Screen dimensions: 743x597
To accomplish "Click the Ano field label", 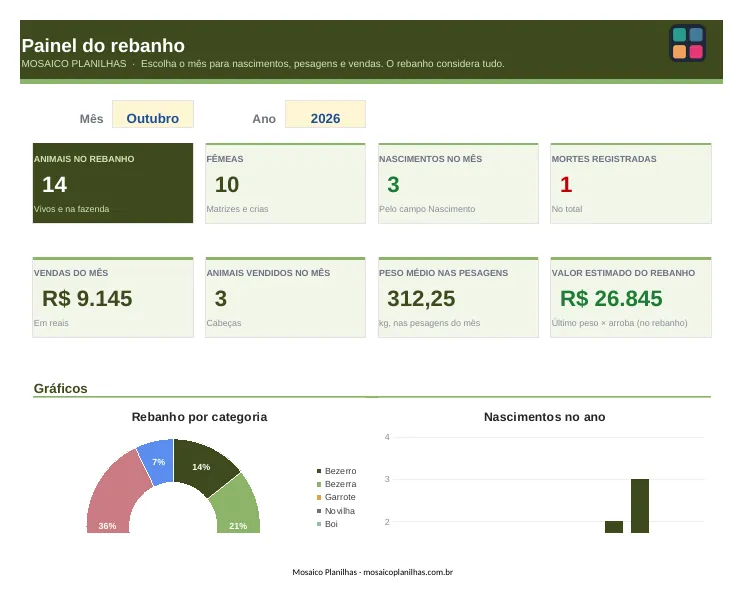I will pyautogui.click(x=264, y=119).
